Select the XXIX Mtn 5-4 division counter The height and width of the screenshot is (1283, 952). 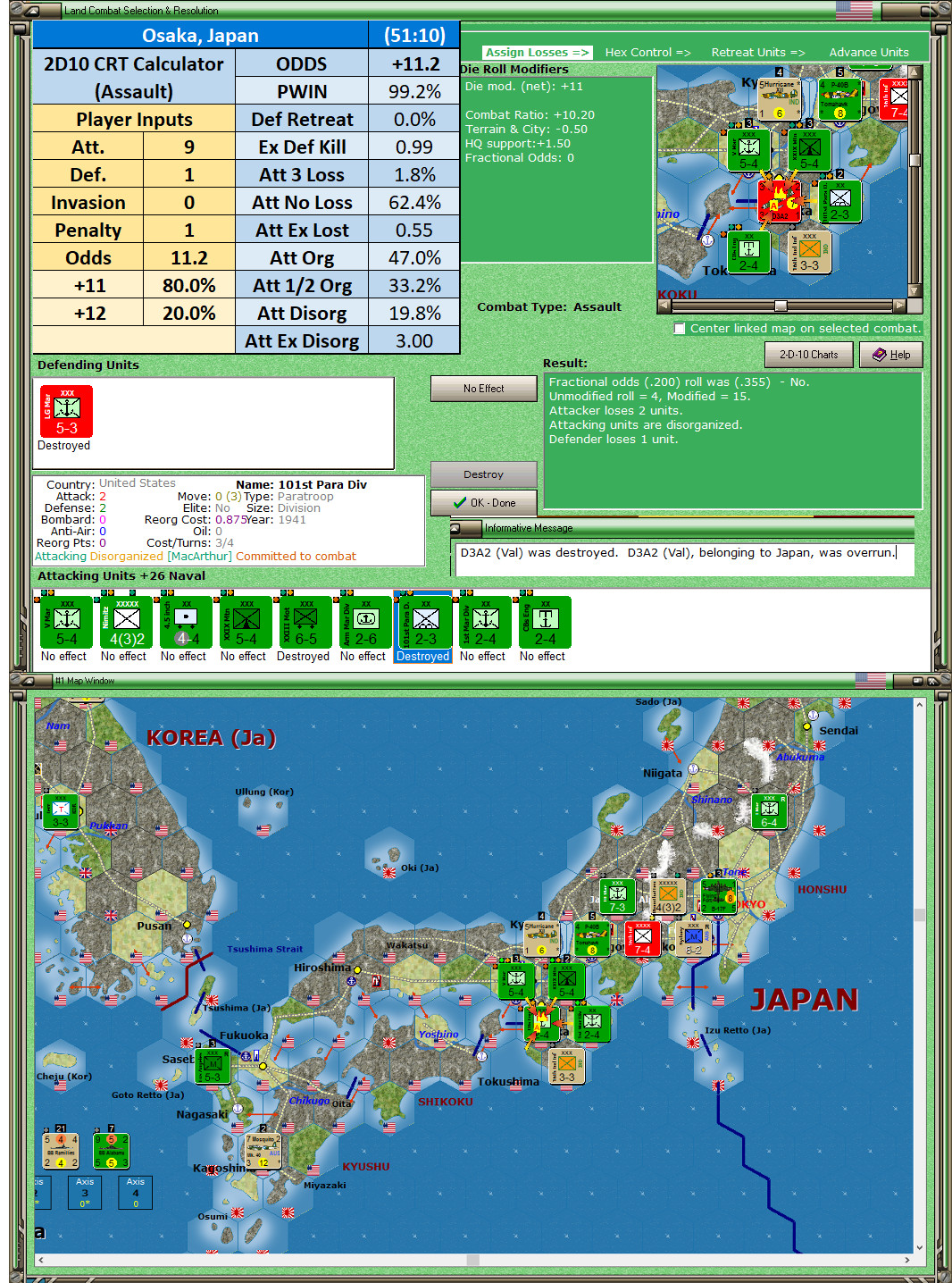(244, 623)
